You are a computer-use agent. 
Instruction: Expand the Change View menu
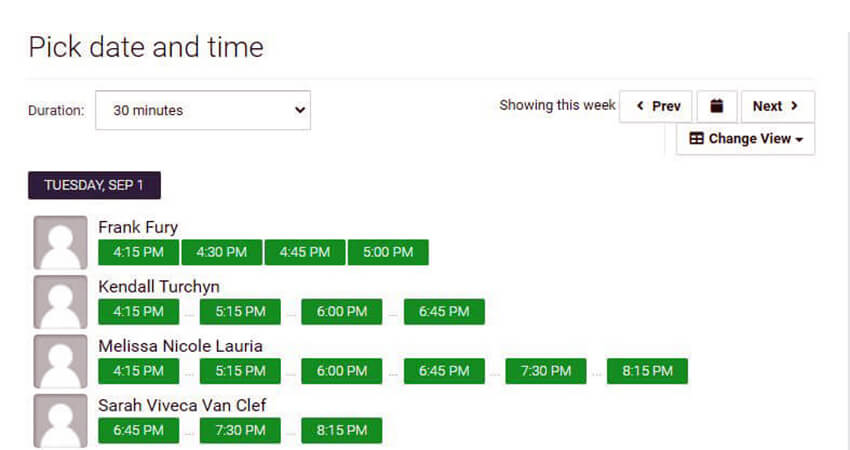[x=745, y=139]
